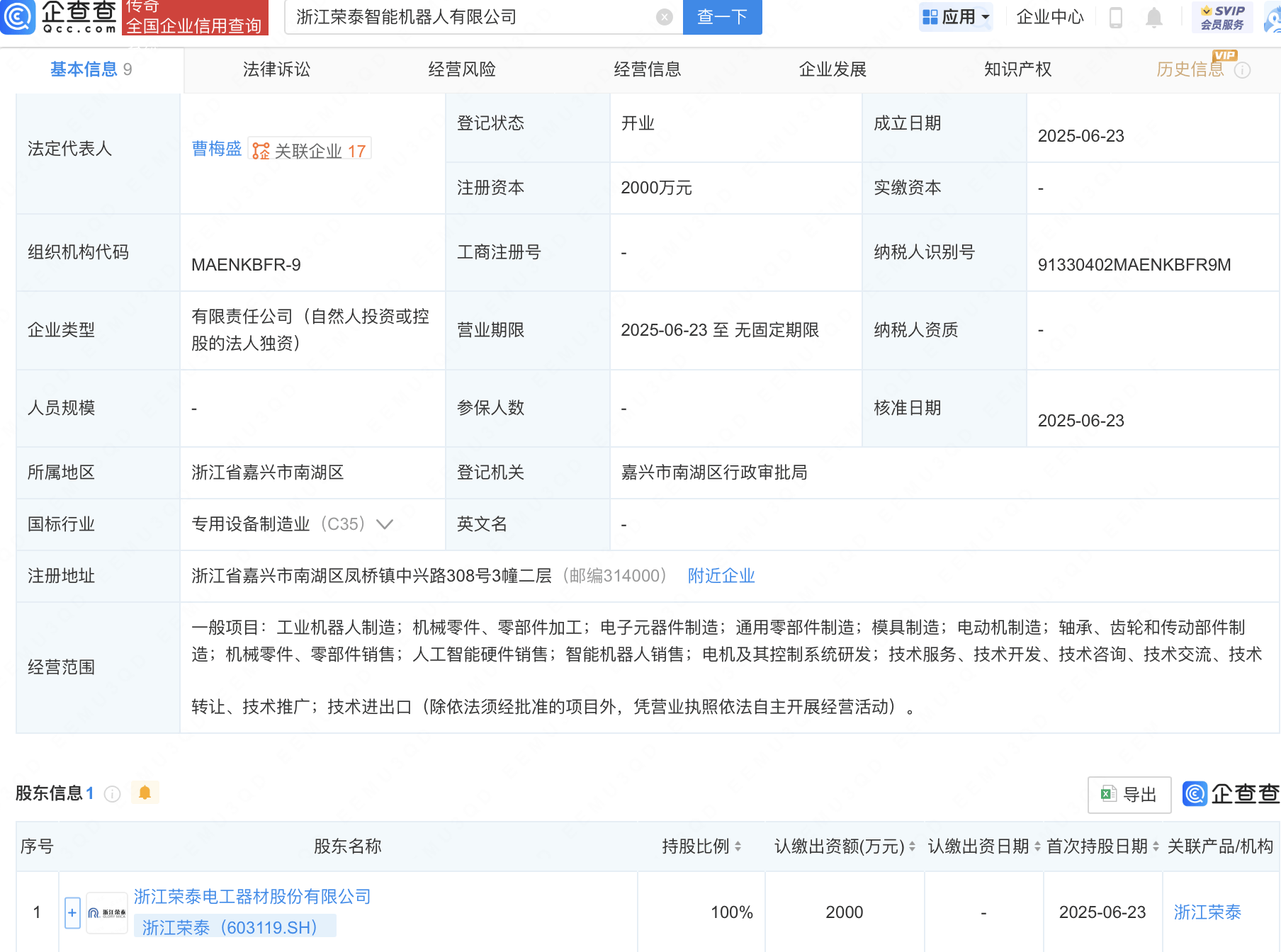Switch to the 知识产权 tab
The image size is (1281, 952).
tap(1017, 69)
